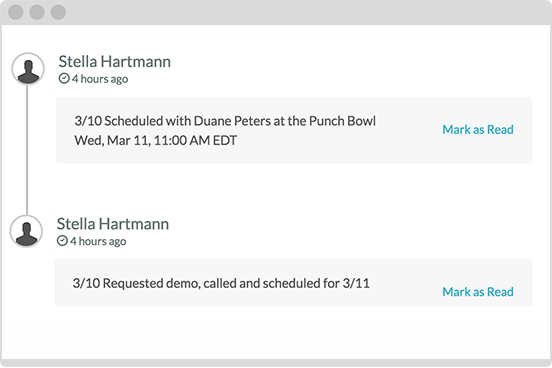This screenshot has height=368, width=552.
Task: Click the second gray window control circle
Action: tap(37, 12)
